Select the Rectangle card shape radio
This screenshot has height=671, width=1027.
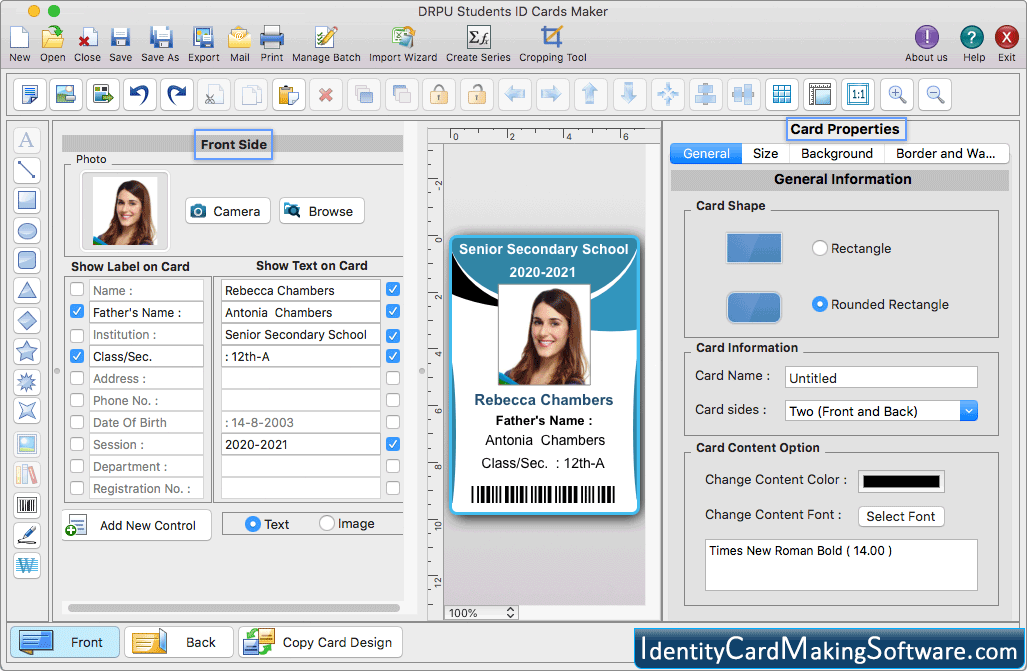tap(819, 248)
